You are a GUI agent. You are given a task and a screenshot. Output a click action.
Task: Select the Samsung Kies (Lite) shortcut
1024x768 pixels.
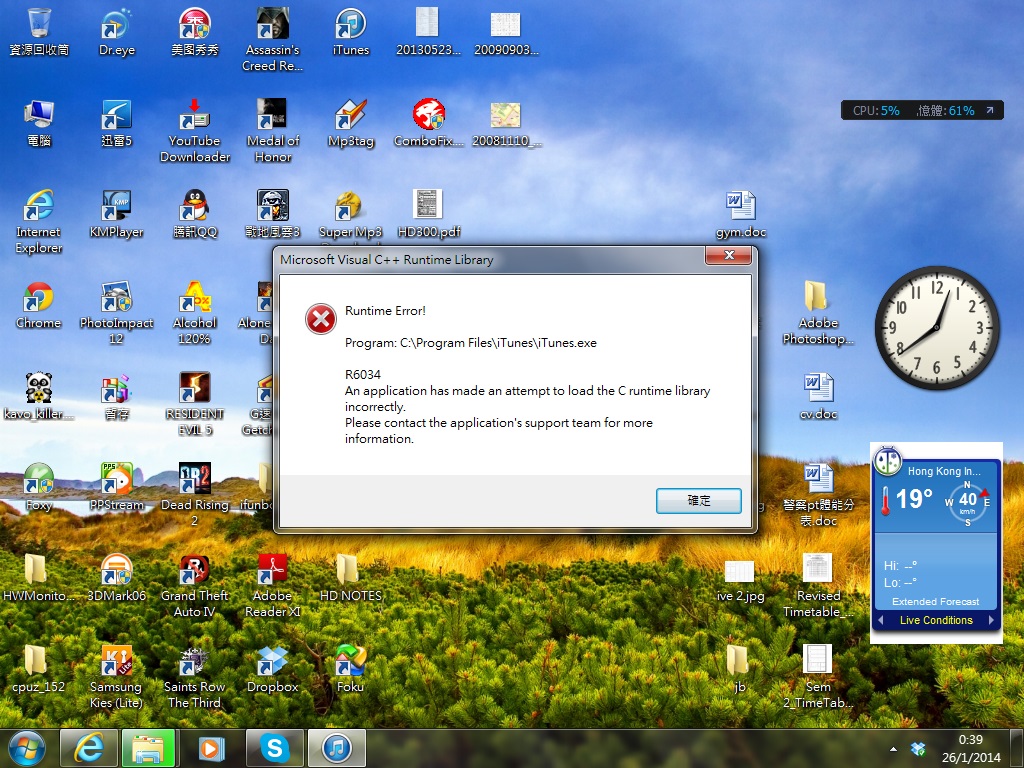point(116,676)
